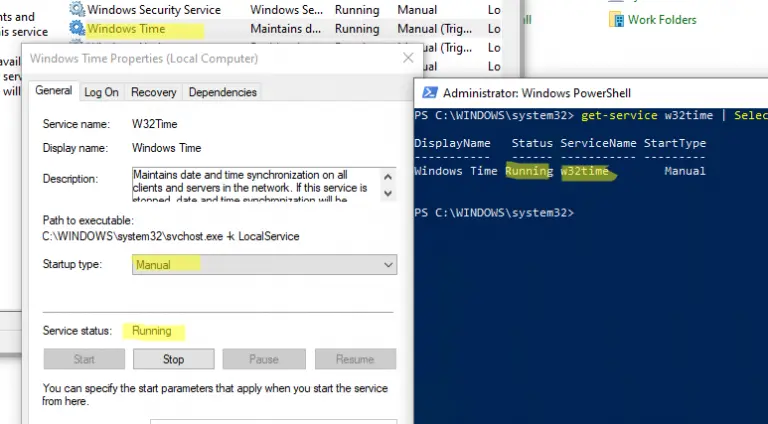The width and height of the screenshot is (768, 424).
Task: Close the Windows Time Properties dialog
Action: coord(408,58)
